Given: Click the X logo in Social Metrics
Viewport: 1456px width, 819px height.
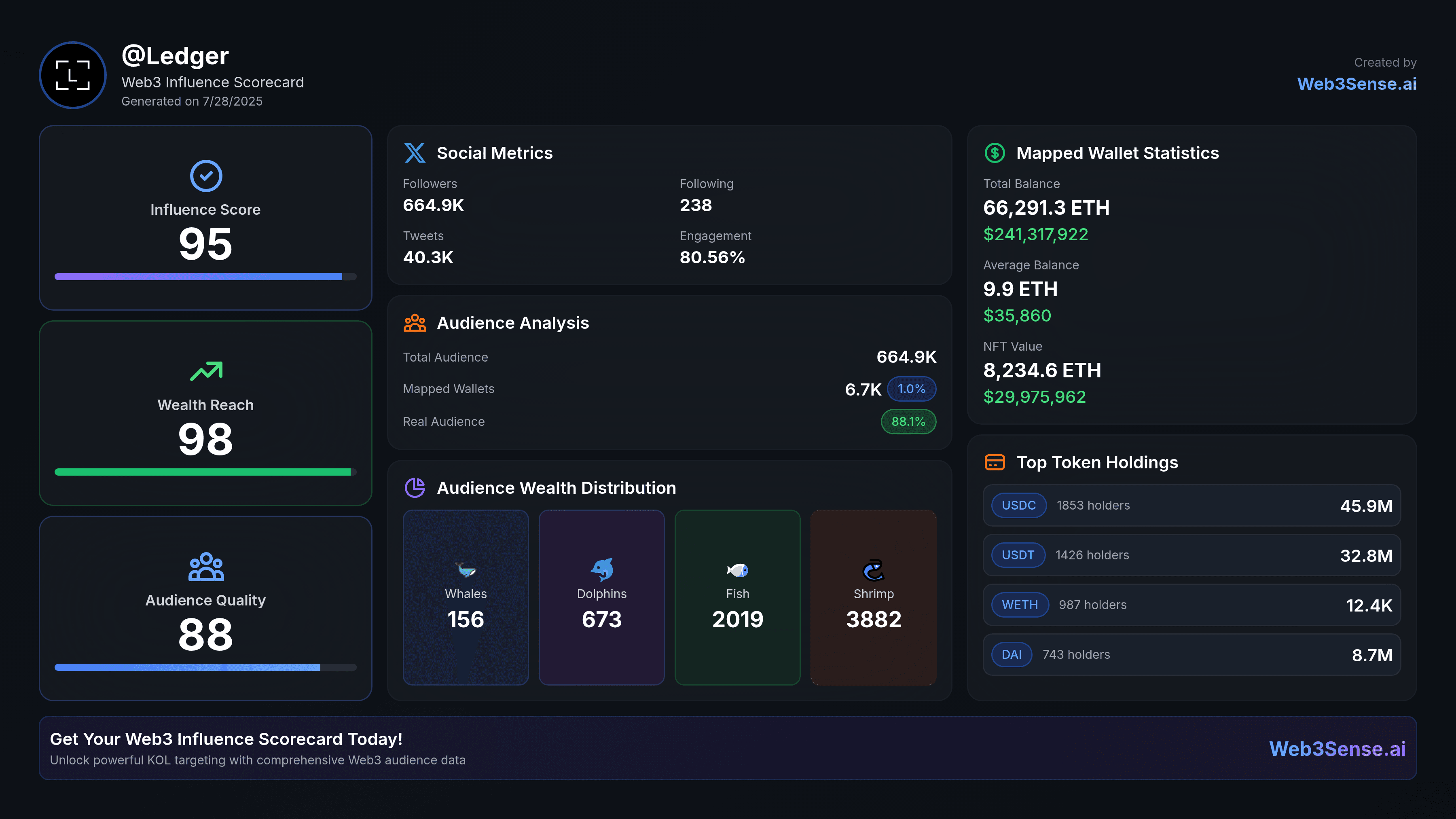Looking at the screenshot, I should (x=414, y=152).
